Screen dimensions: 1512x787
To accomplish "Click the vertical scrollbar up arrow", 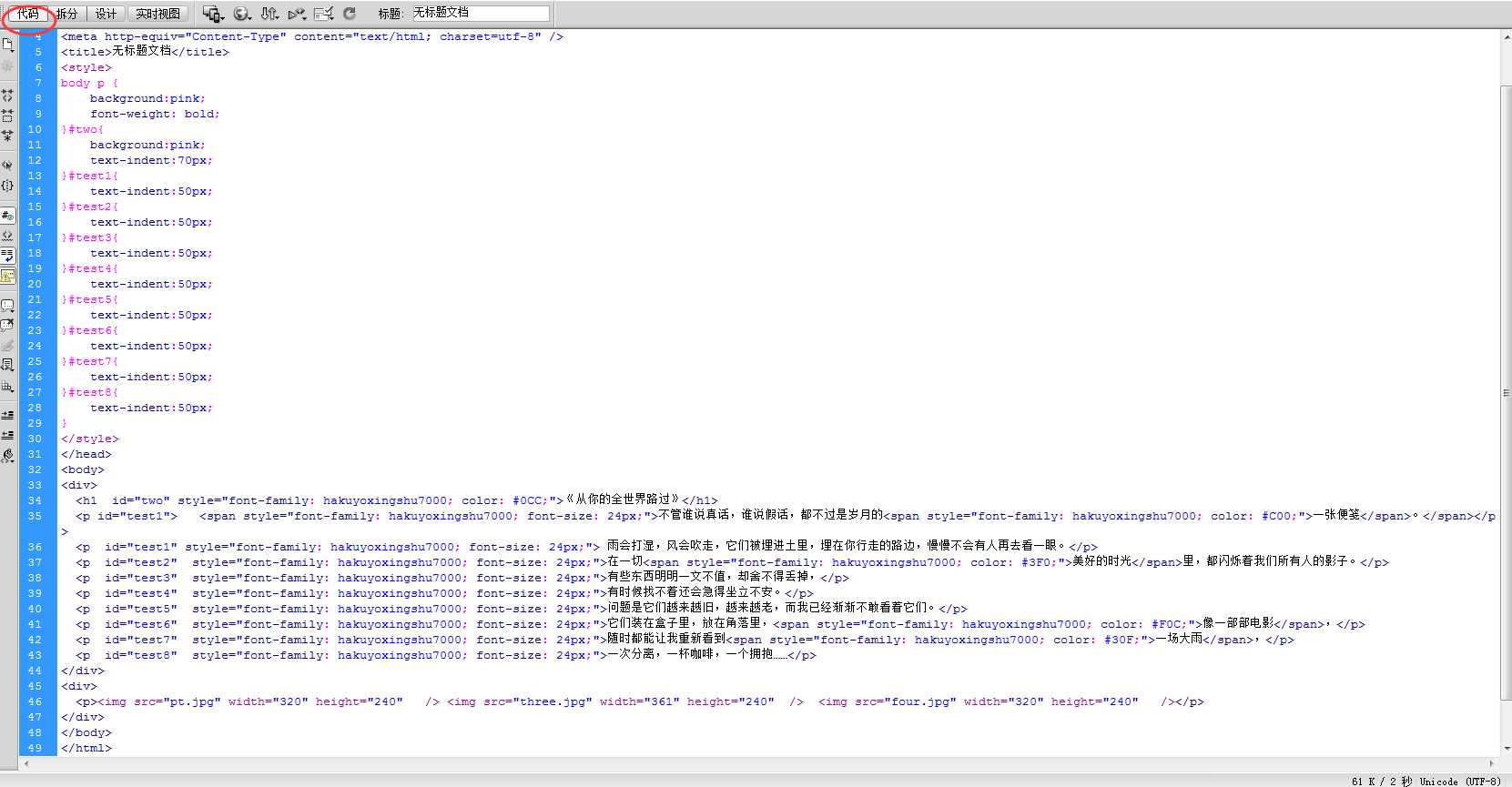I will pyautogui.click(x=1506, y=36).
